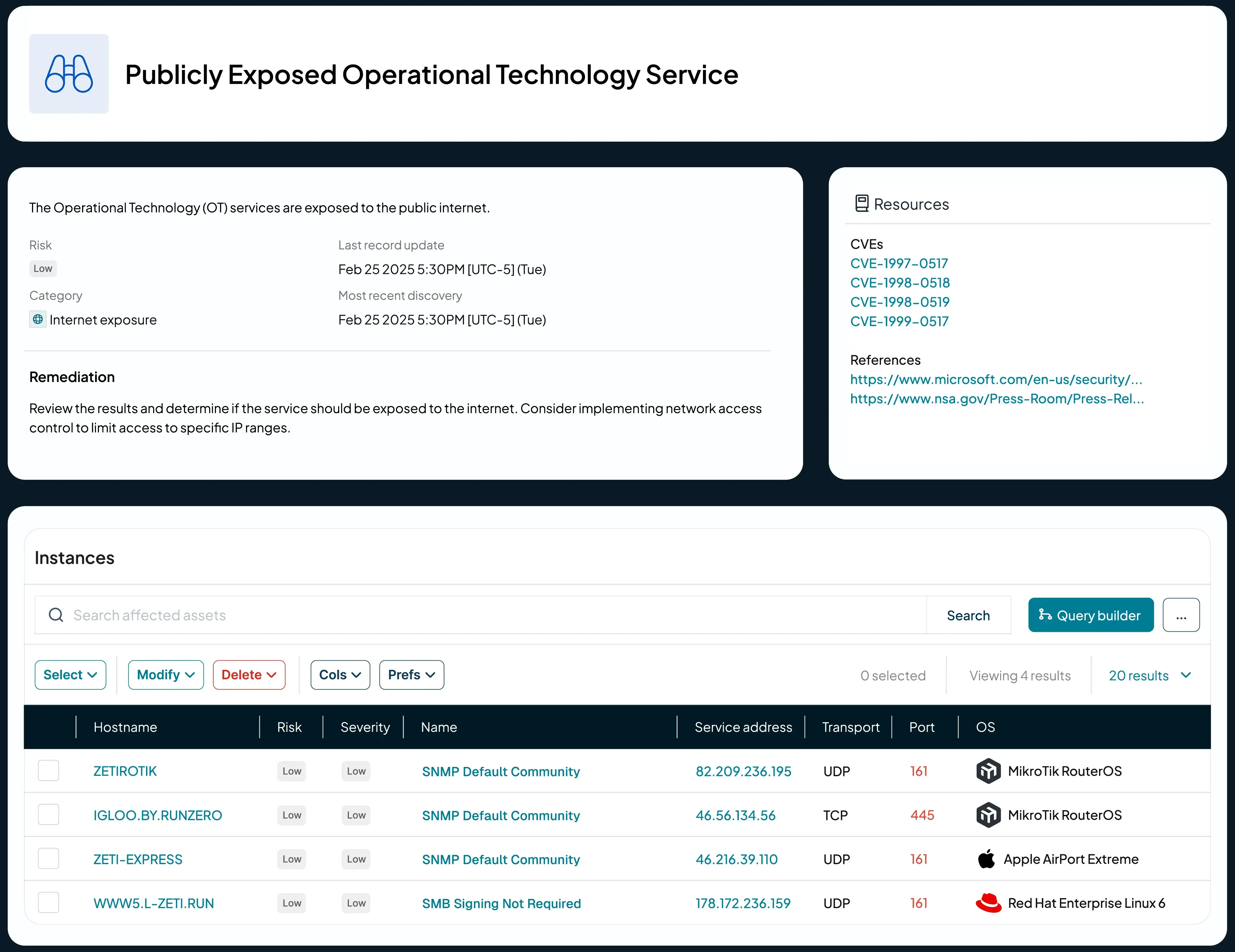Image resolution: width=1235 pixels, height=952 pixels.
Task: Open the Select dropdown
Action: [x=70, y=675]
